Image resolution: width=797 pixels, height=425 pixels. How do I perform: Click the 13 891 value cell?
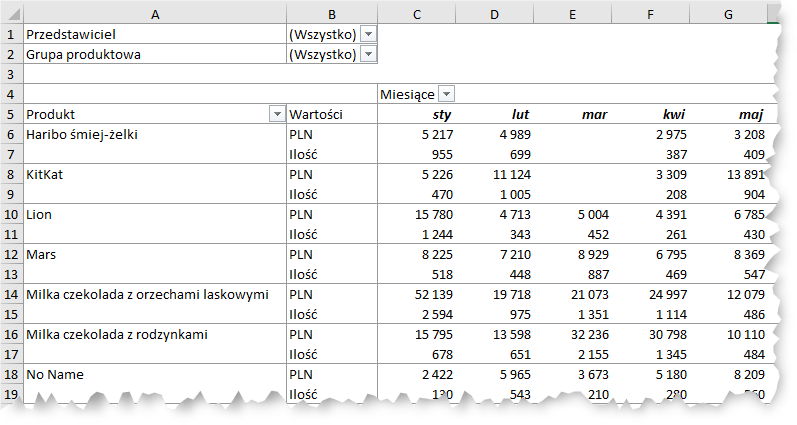[728, 174]
